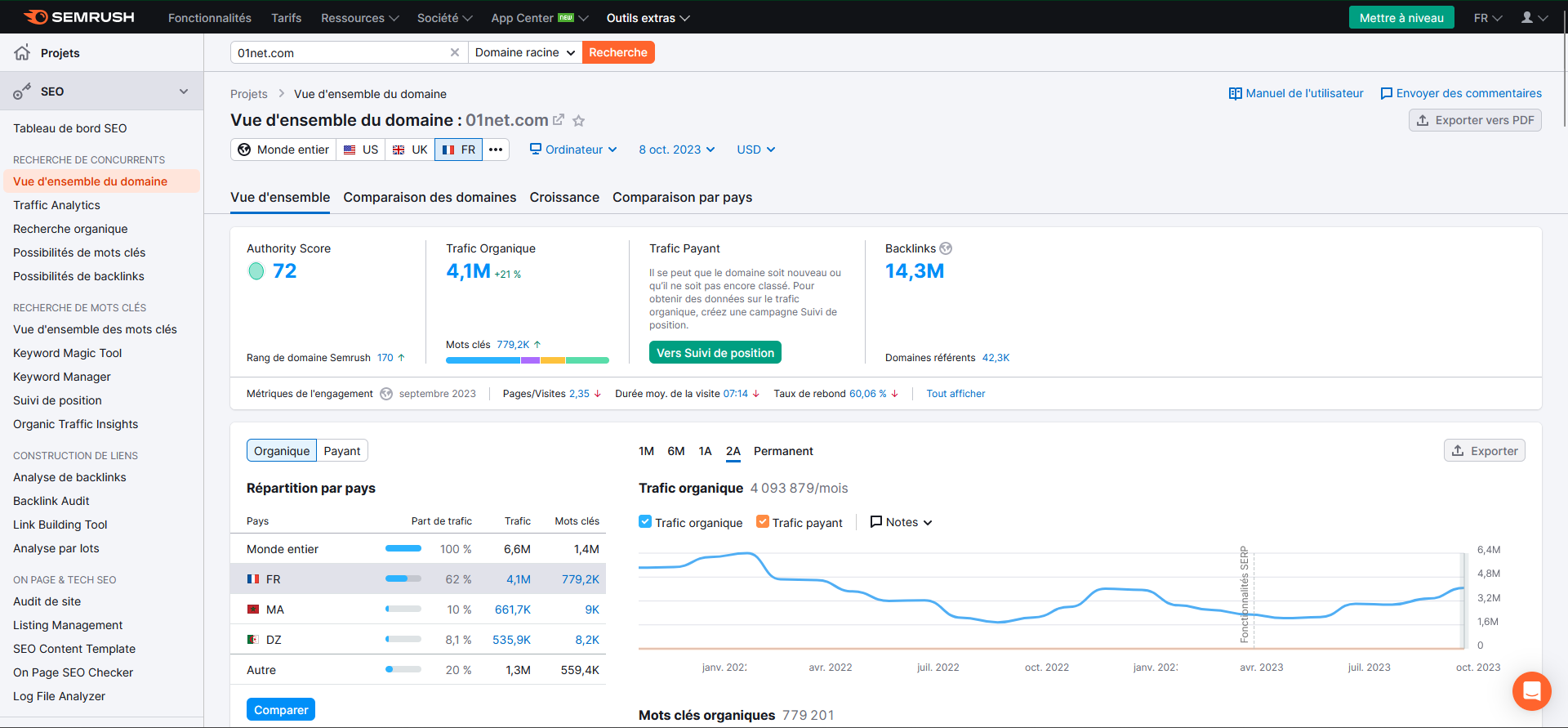The height and width of the screenshot is (728, 1568).
Task: Open Outils extras menu
Action: pyautogui.click(x=648, y=18)
